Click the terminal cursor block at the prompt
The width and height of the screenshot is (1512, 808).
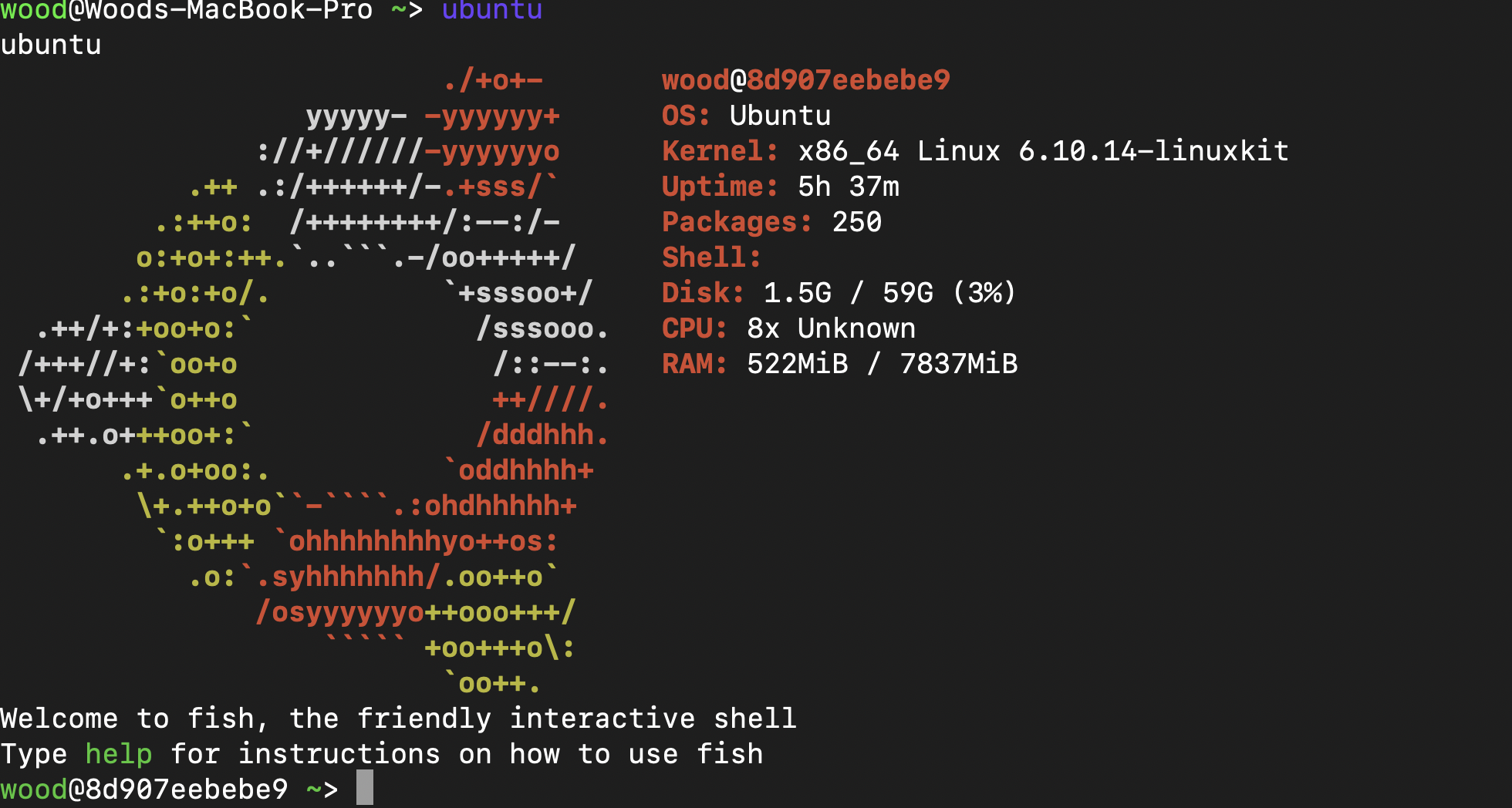pos(365,788)
